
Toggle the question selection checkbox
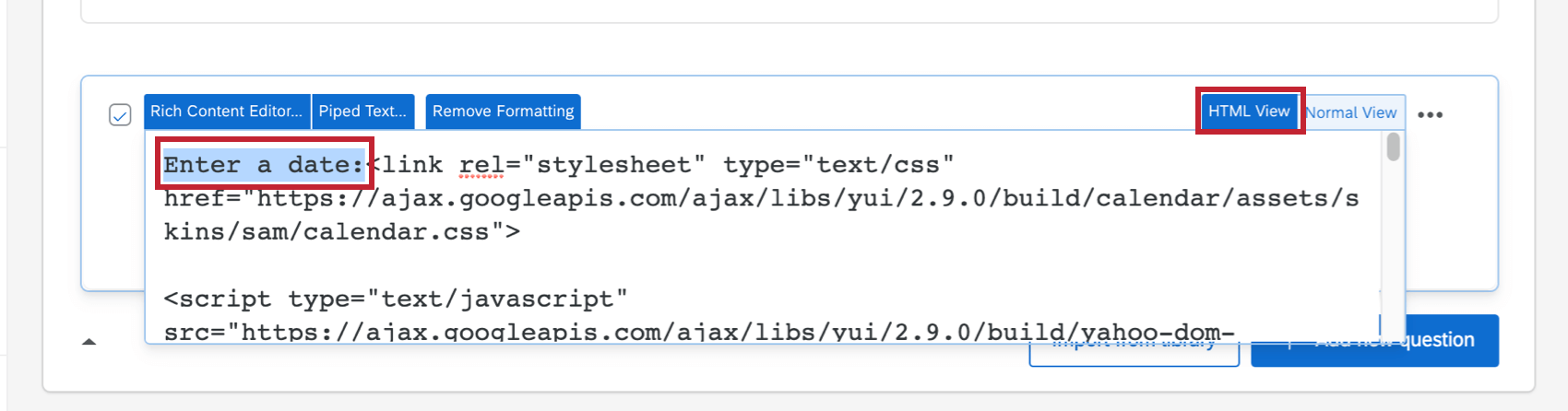point(120,115)
